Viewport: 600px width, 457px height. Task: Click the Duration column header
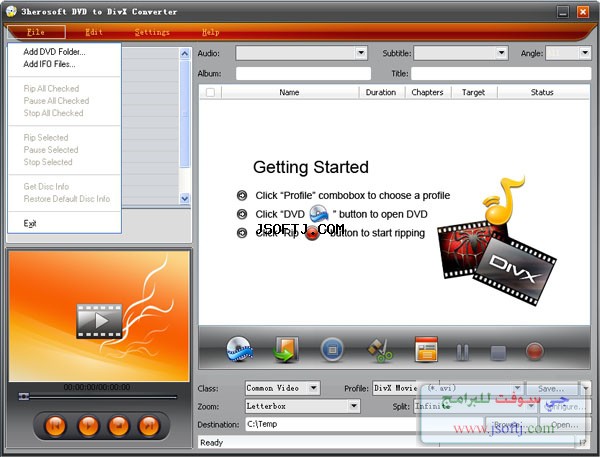[x=381, y=92]
